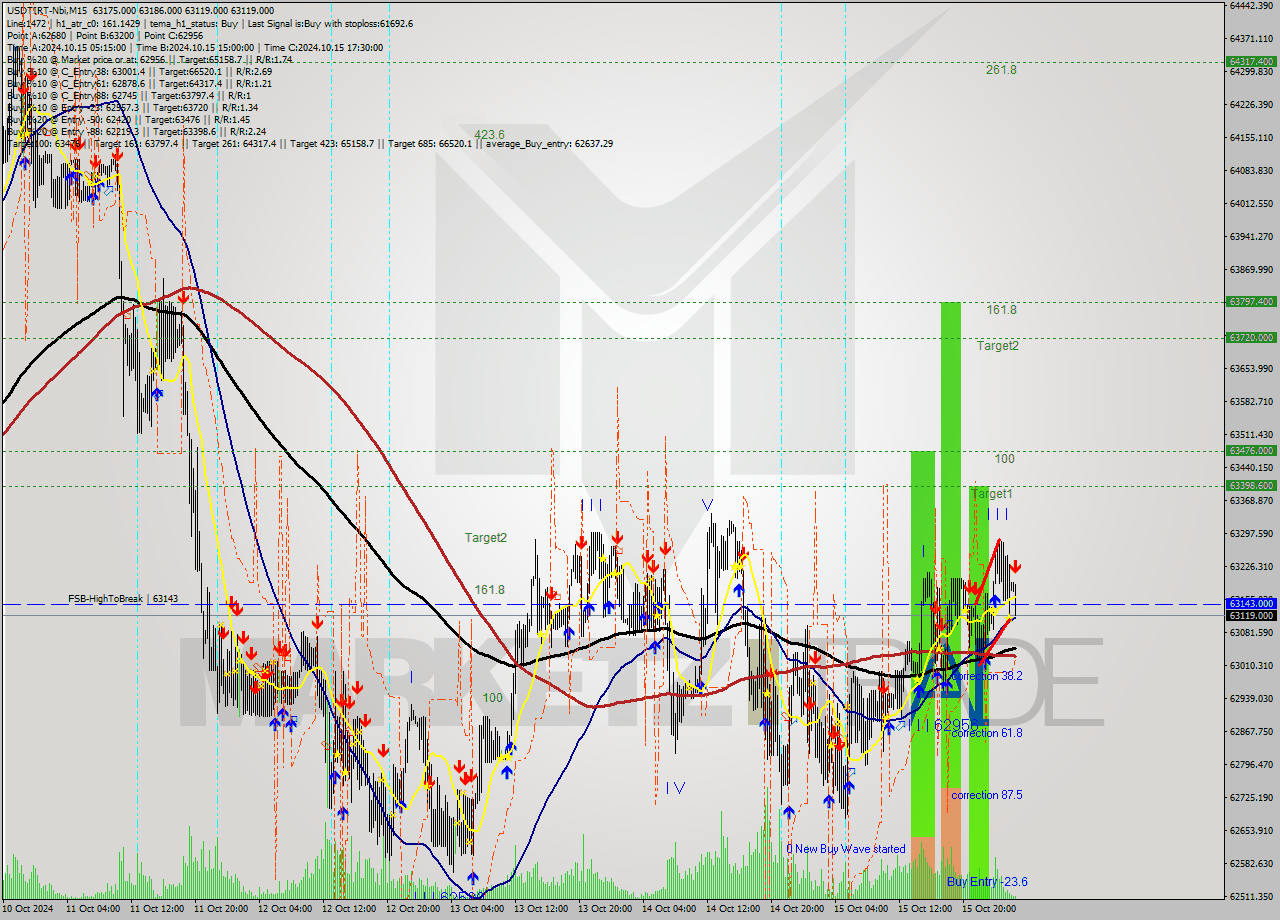Viewport: 1280px width, 920px height.
Task: Click the 14 Oct 20:00 time label
Action: click(x=798, y=909)
